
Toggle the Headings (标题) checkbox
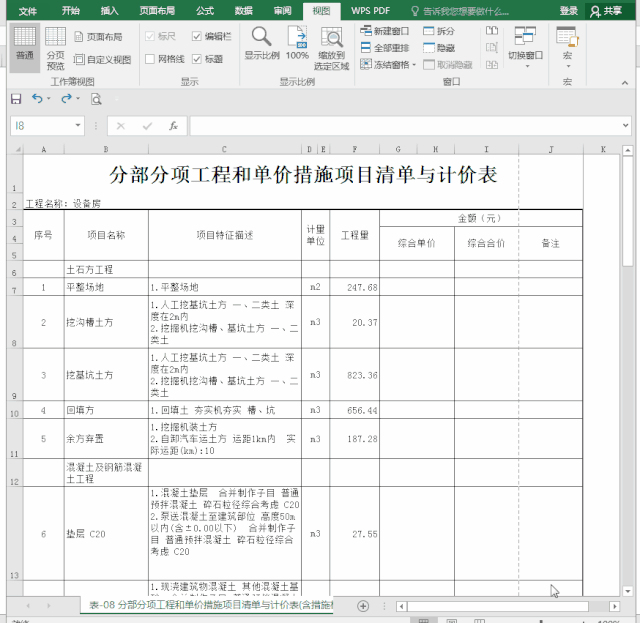pyautogui.click(x=197, y=59)
